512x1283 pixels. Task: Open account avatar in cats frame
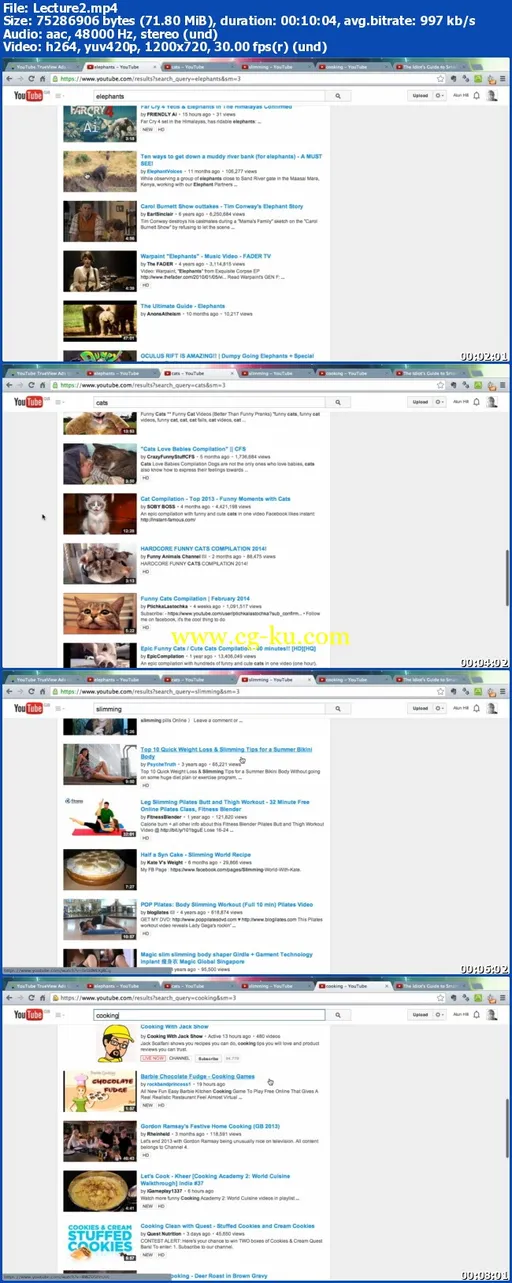coord(490,402)
